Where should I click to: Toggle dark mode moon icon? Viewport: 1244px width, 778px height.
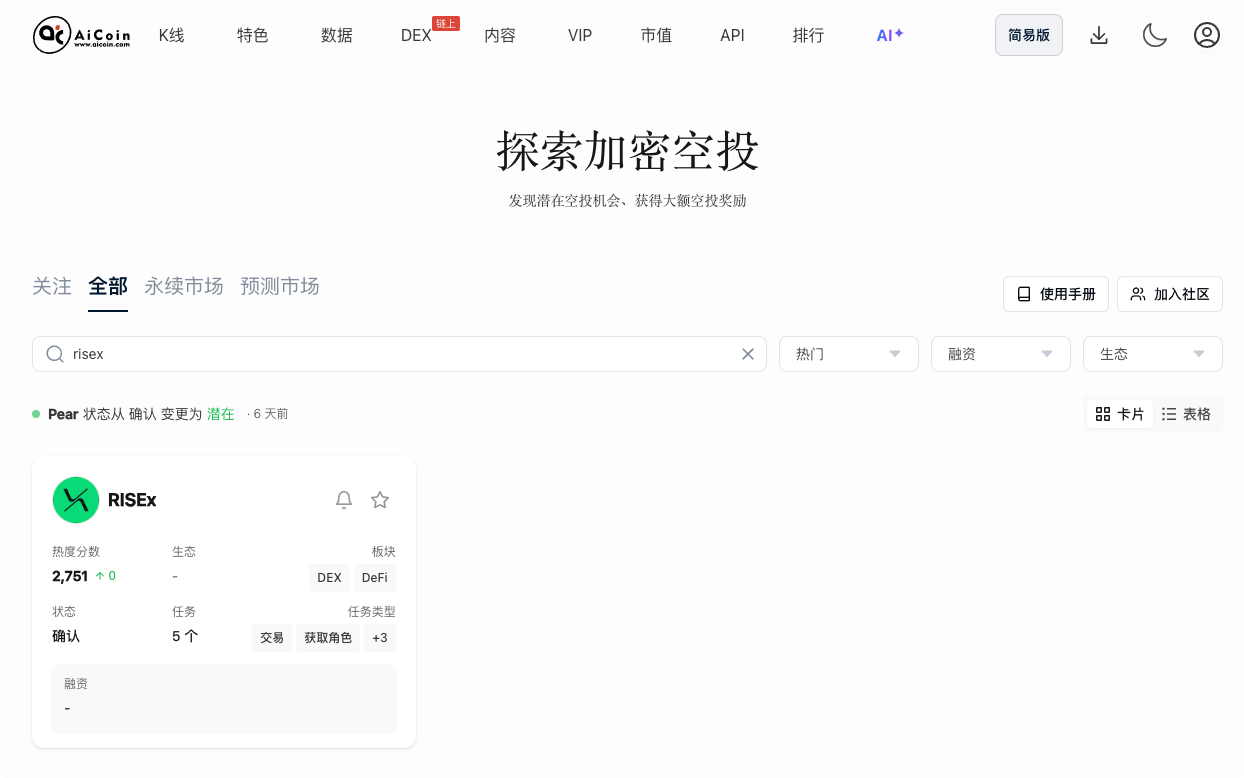pos(1155,35)
